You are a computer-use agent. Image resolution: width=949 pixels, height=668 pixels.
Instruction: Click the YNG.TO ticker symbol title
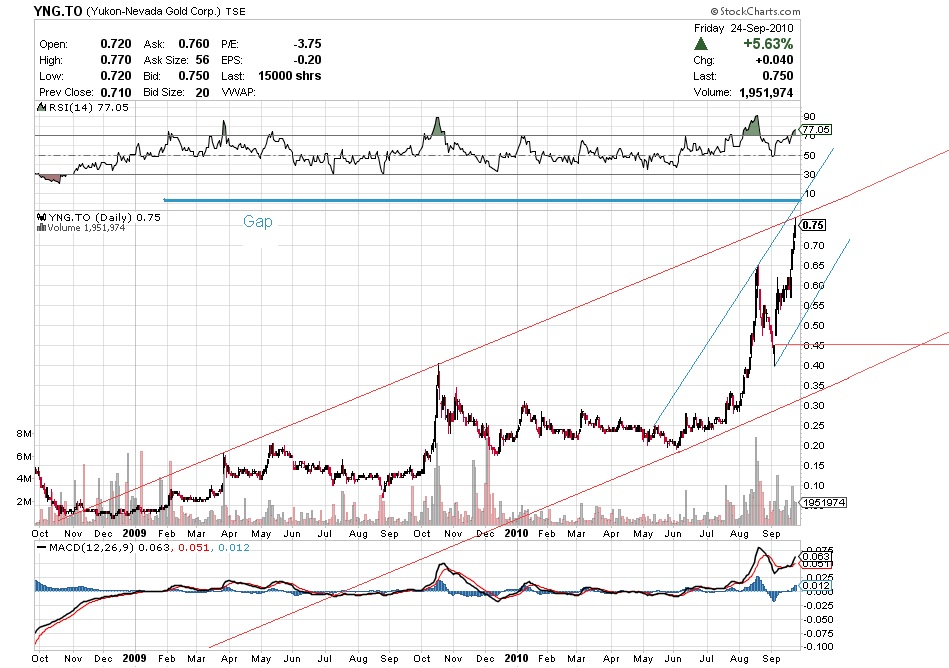pos(58,11)
